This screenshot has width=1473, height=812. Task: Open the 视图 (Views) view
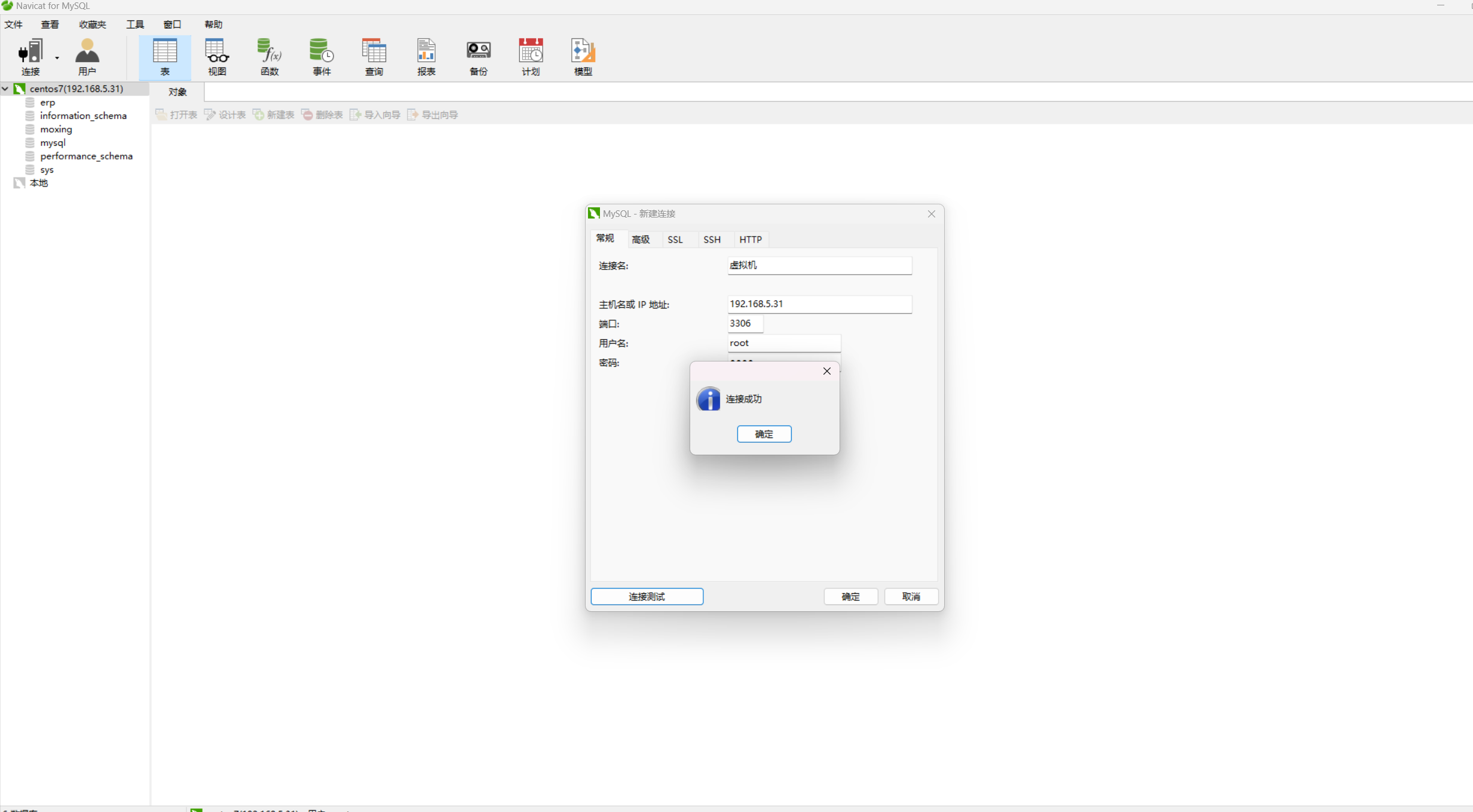click(216, 57)
